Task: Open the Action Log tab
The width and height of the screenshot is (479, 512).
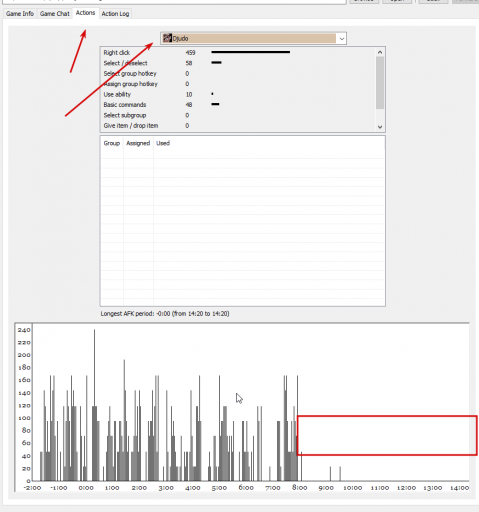Action: pos(115,14)
